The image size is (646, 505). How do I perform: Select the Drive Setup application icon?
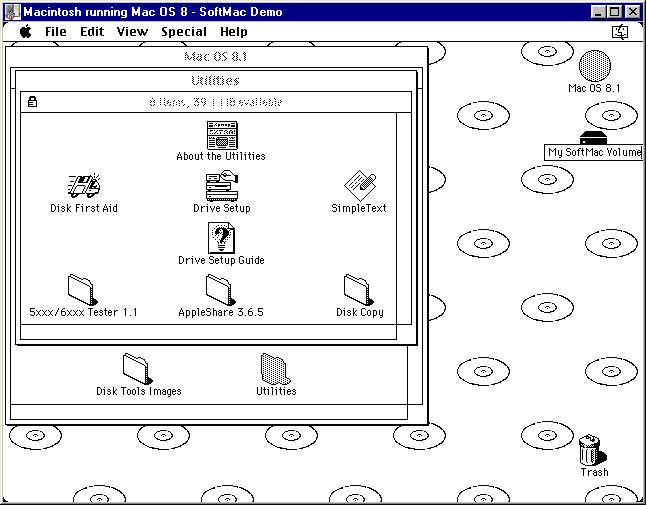pos(222,186)
